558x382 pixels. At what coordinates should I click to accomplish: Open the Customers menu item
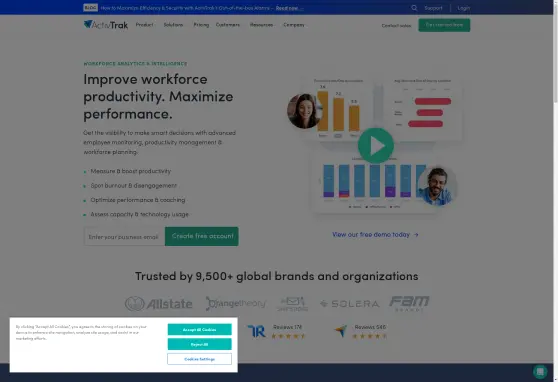point(228,25)
